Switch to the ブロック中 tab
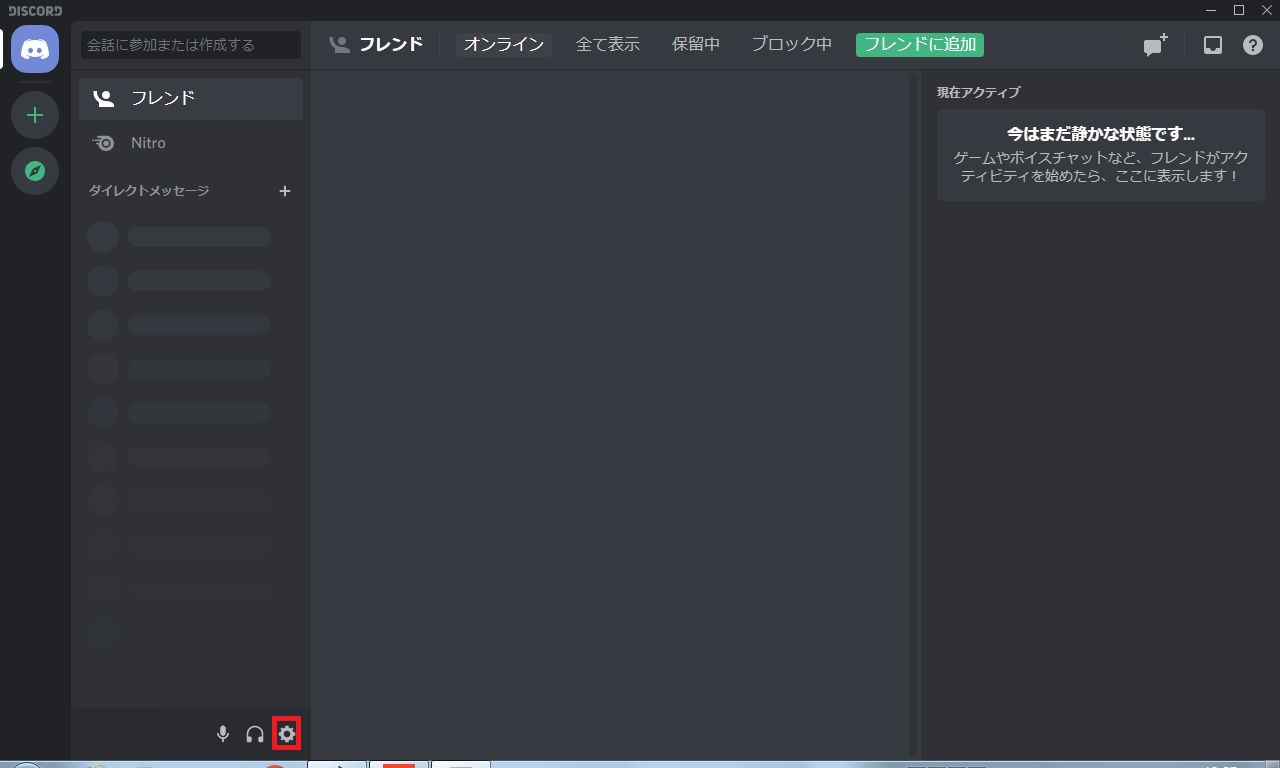Image resolution: width=1280 pixels, height=768 pixels. (792, 45)
